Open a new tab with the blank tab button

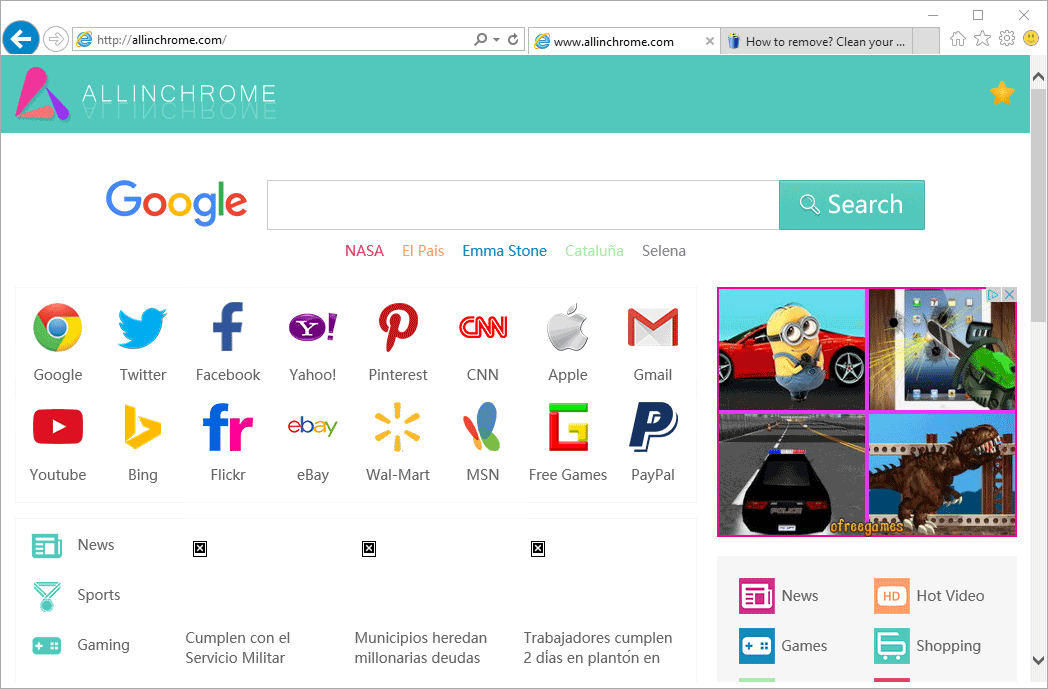click(x=926, y=41)
